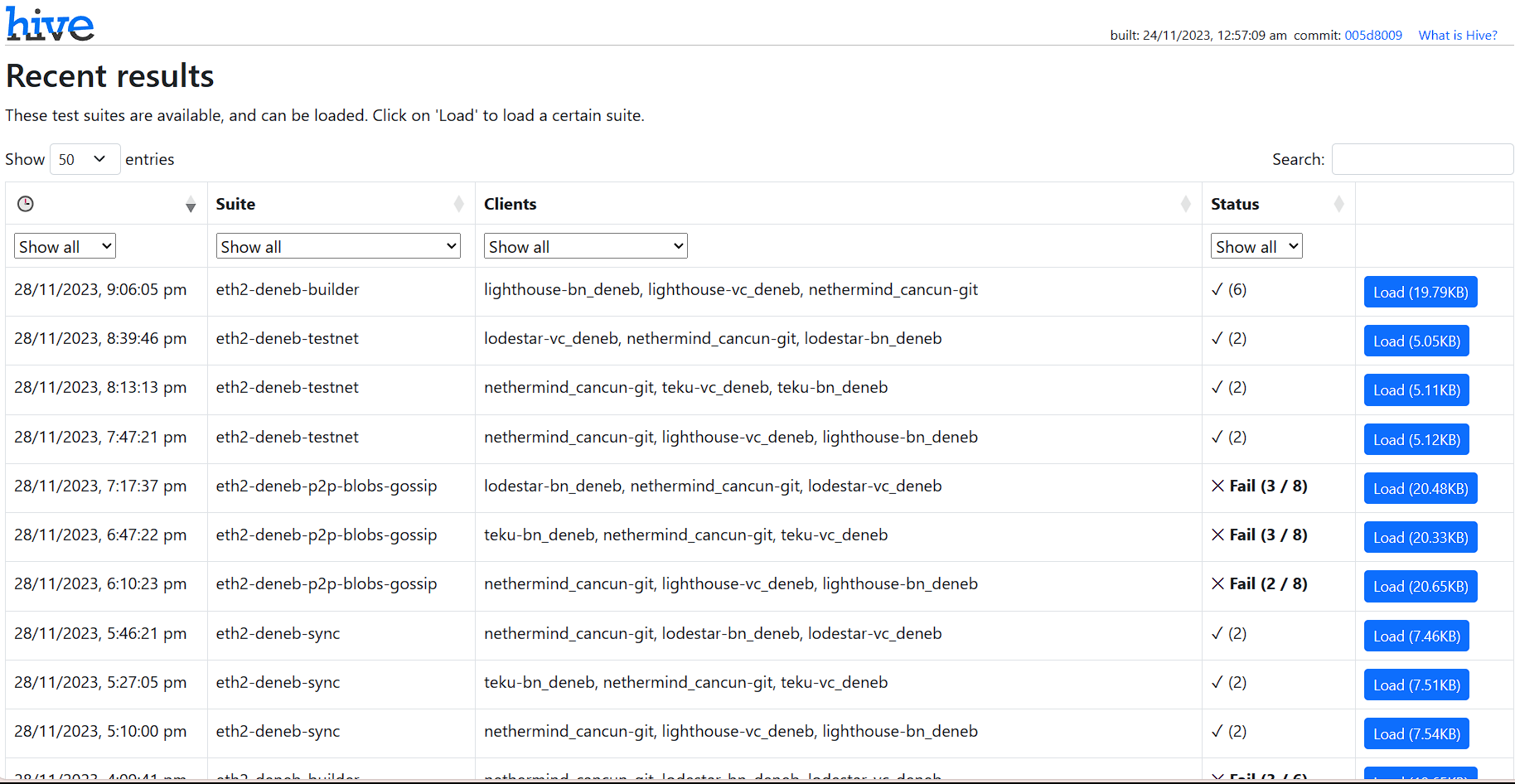Sort by the Status column arrows
This screenshot has height=784, width=1515.
(x=1338, y=204)
